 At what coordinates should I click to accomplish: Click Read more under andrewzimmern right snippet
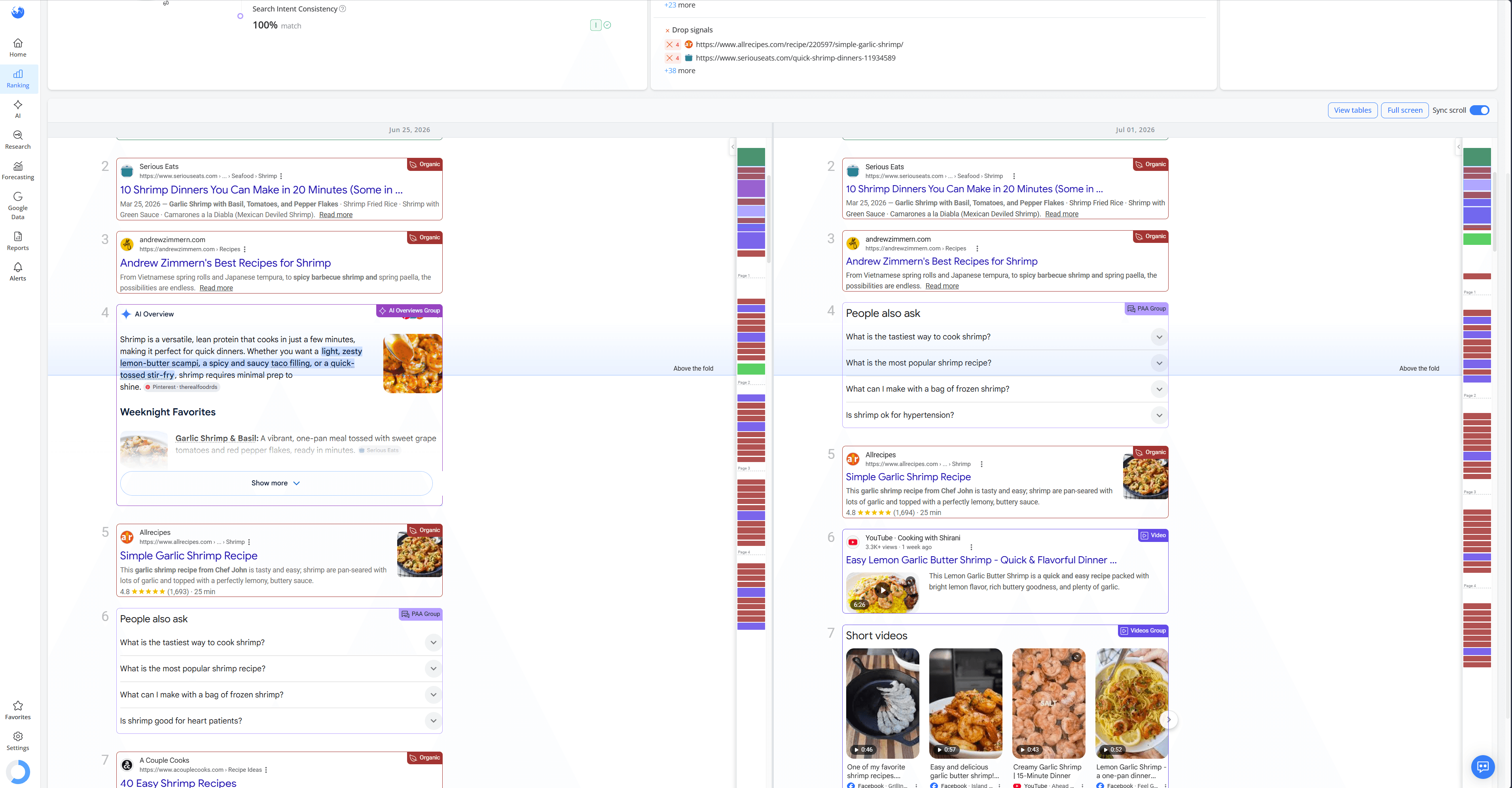coord(942,286)
